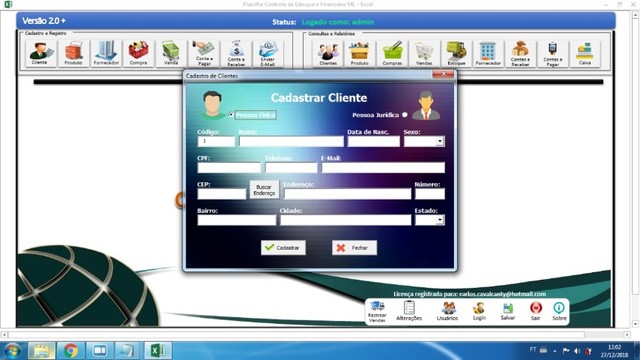The width and height of the screenshot is (640, 360).
Task: Open the Caixa report icon
Action: (x=584, y=53)
